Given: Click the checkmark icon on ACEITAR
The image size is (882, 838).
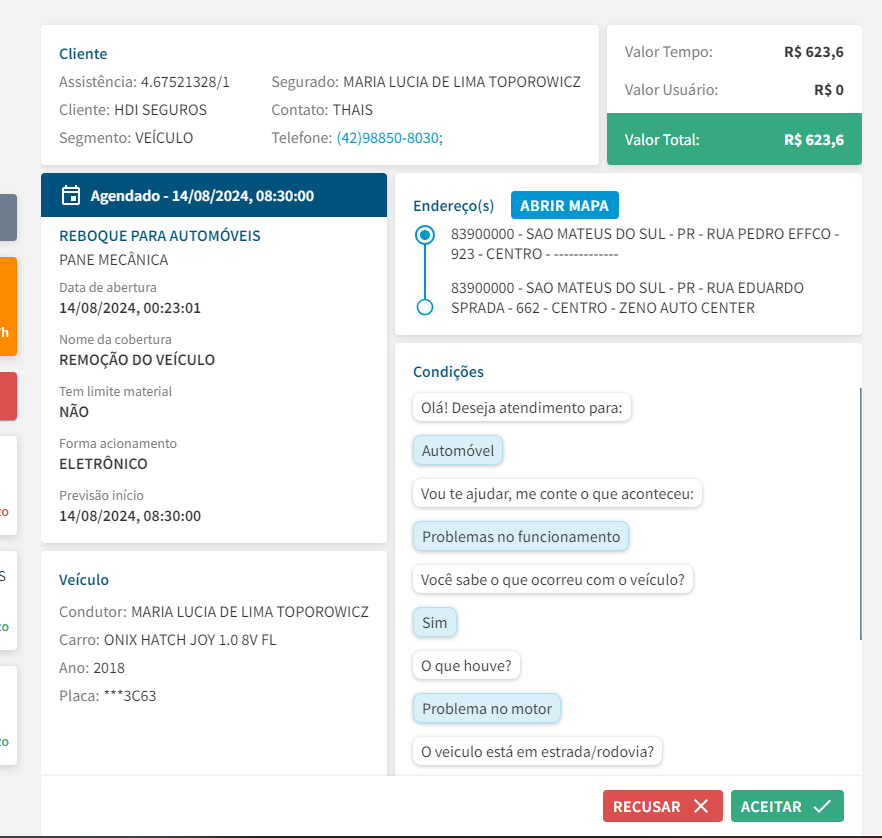Looking at the screenshot, I should tap(823, 806).
